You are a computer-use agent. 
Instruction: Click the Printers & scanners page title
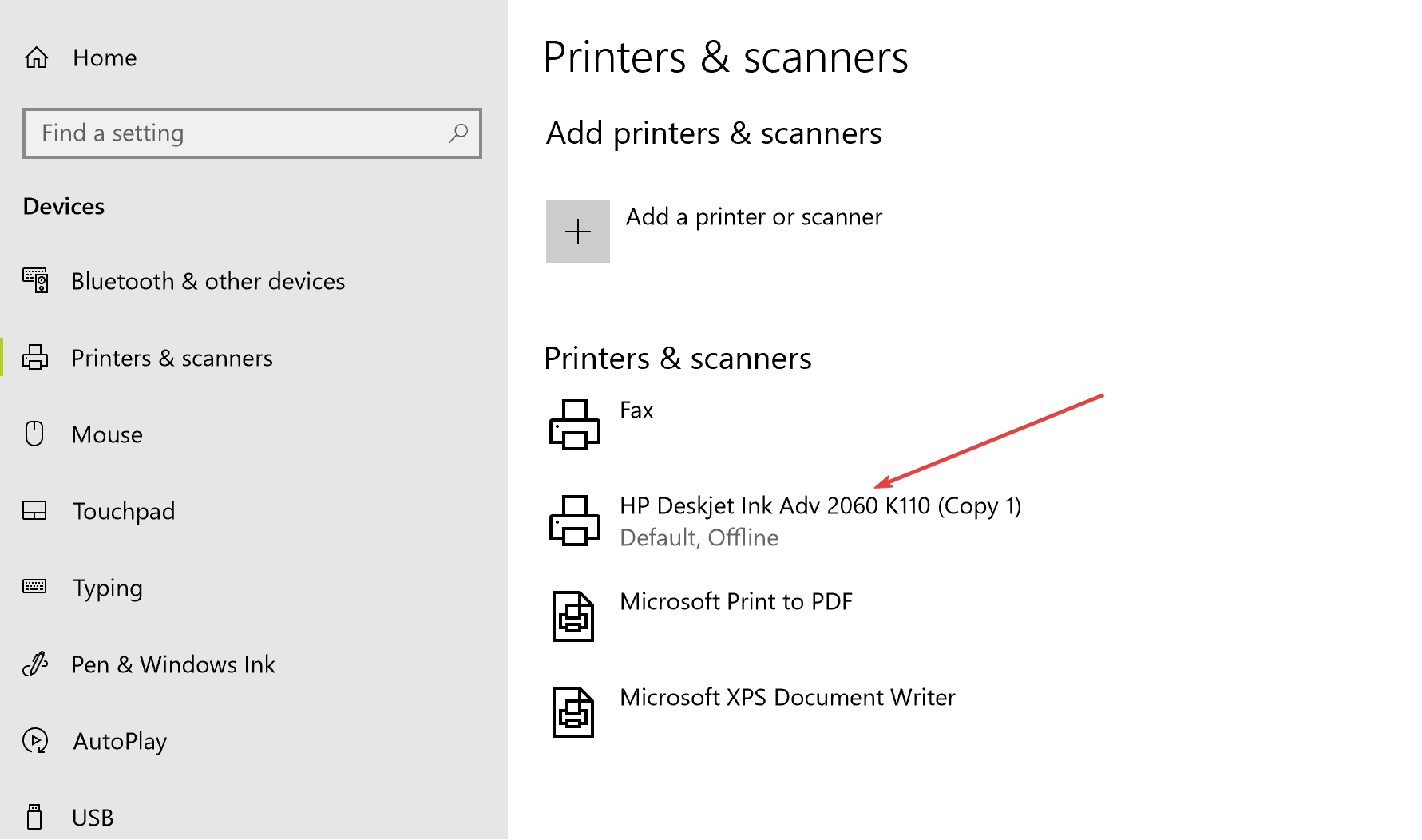click(726, 57)
